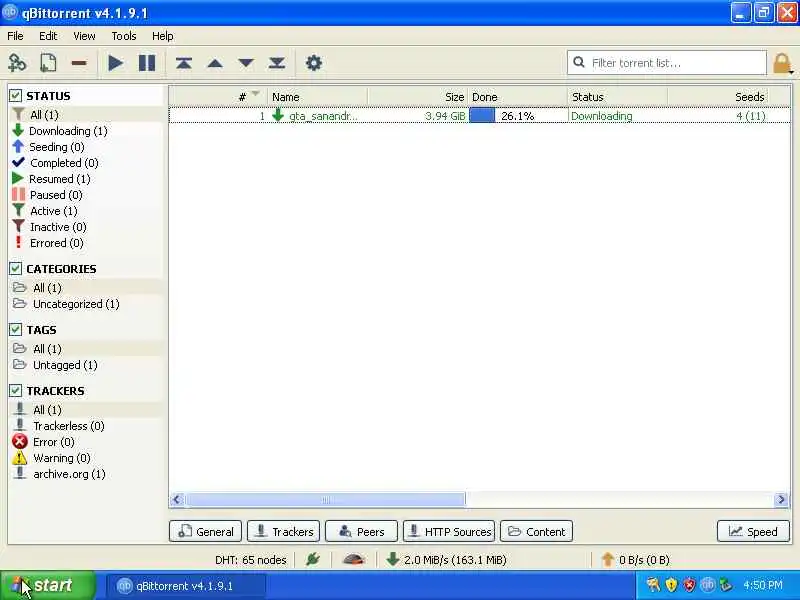
Task: Switch to the Peers tab
Action: click(x=361, y=532)
